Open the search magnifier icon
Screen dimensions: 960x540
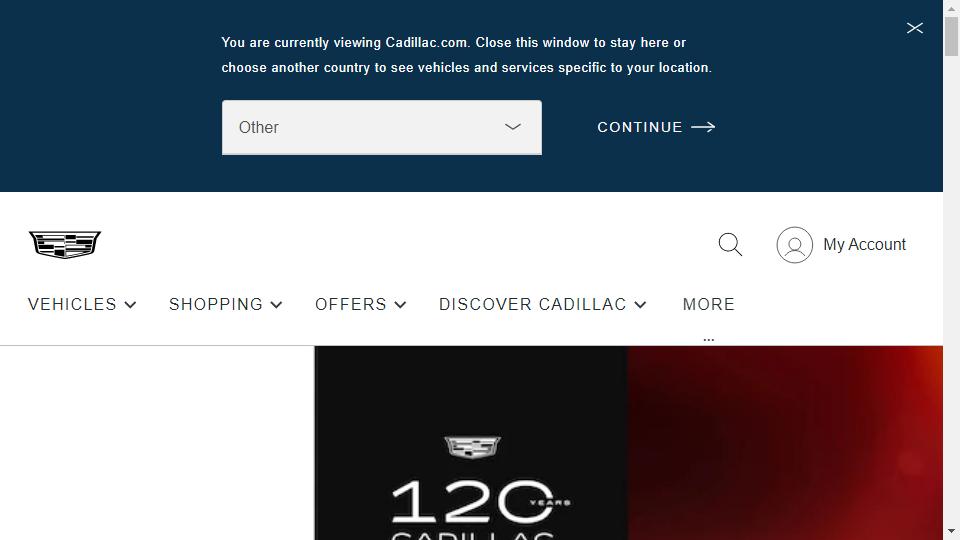coord(730,244)
